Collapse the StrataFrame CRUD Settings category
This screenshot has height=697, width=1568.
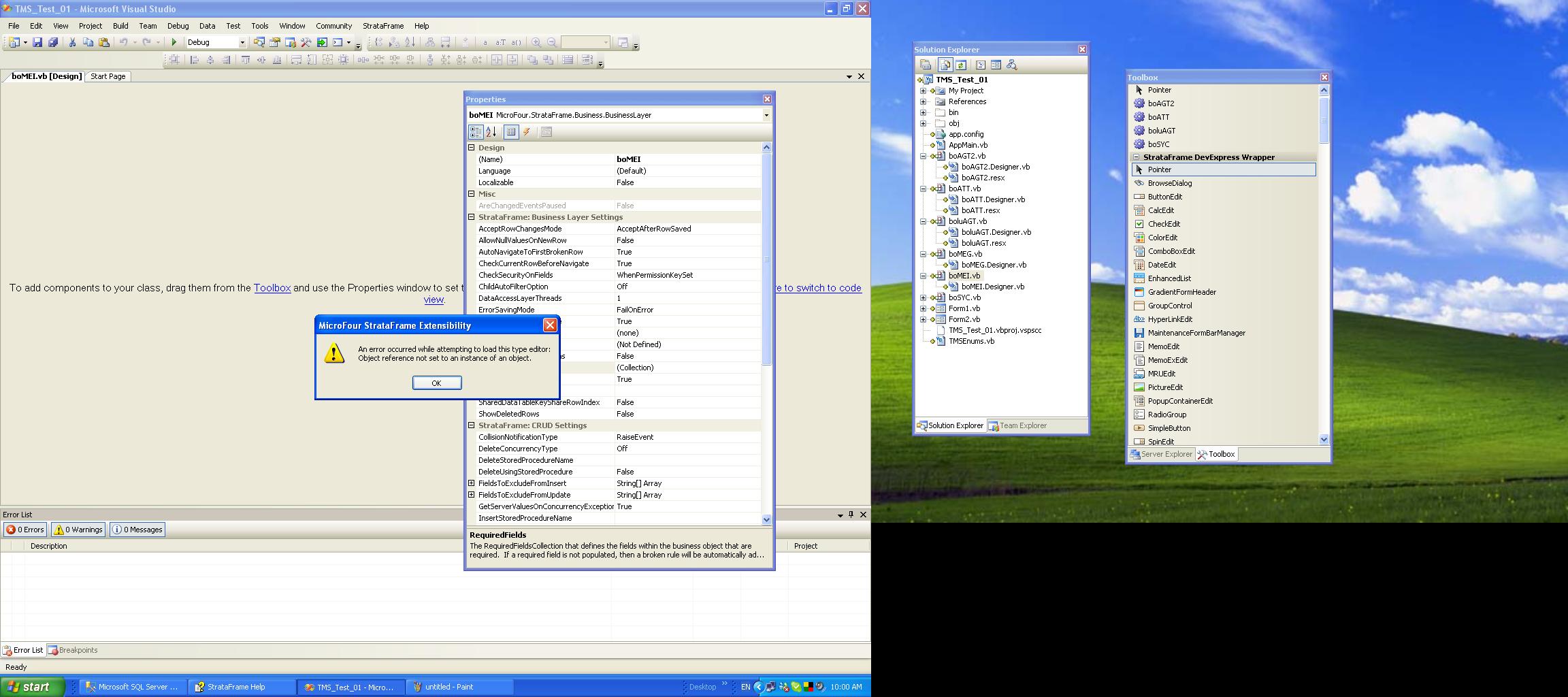(x=471, y=425)
